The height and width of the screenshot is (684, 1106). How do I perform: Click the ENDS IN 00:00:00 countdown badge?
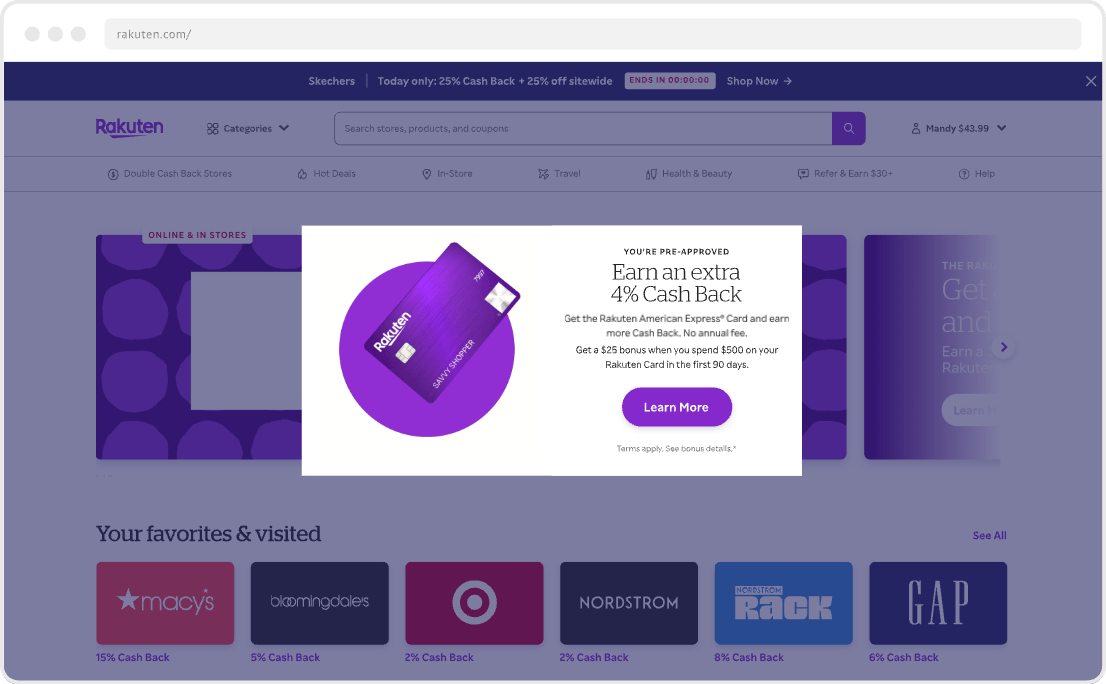pos(669,80)
